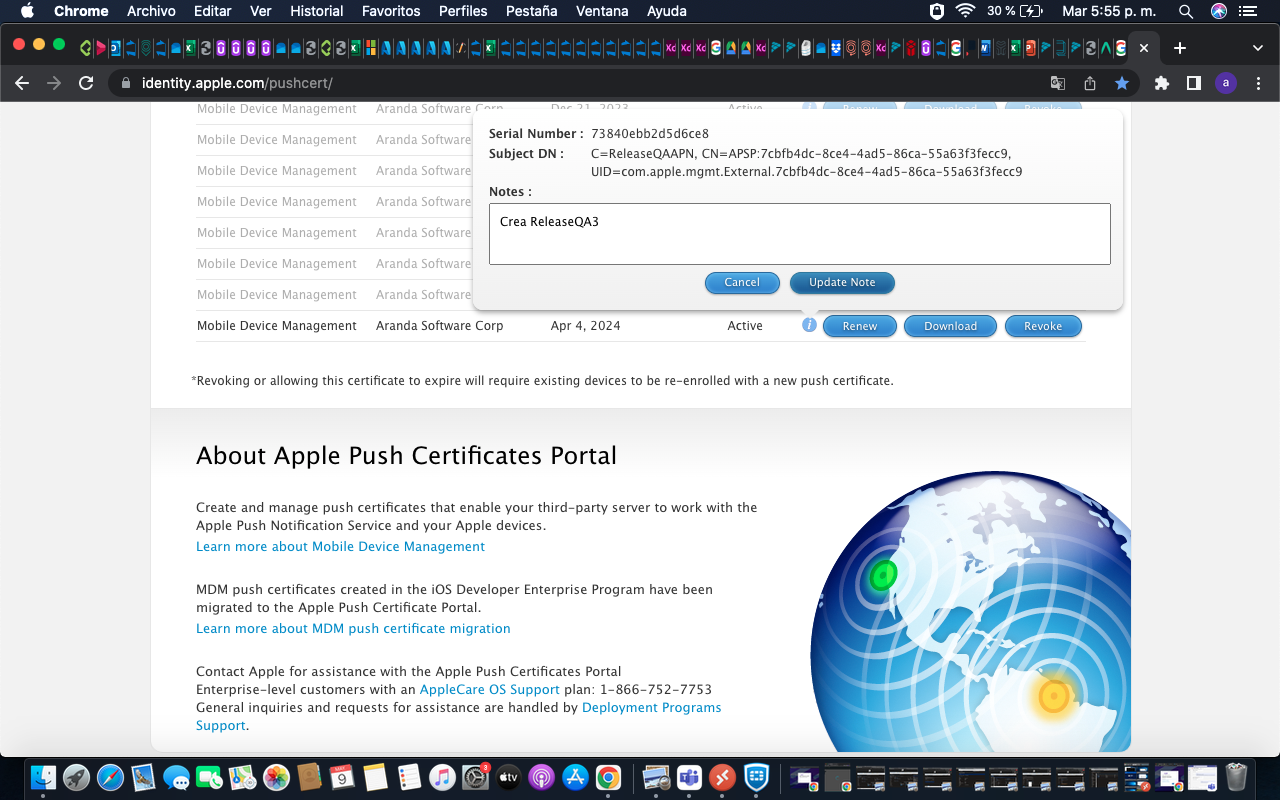
Task: Click the Apr 4, 2024 expiration date
Action: (585, 326)
